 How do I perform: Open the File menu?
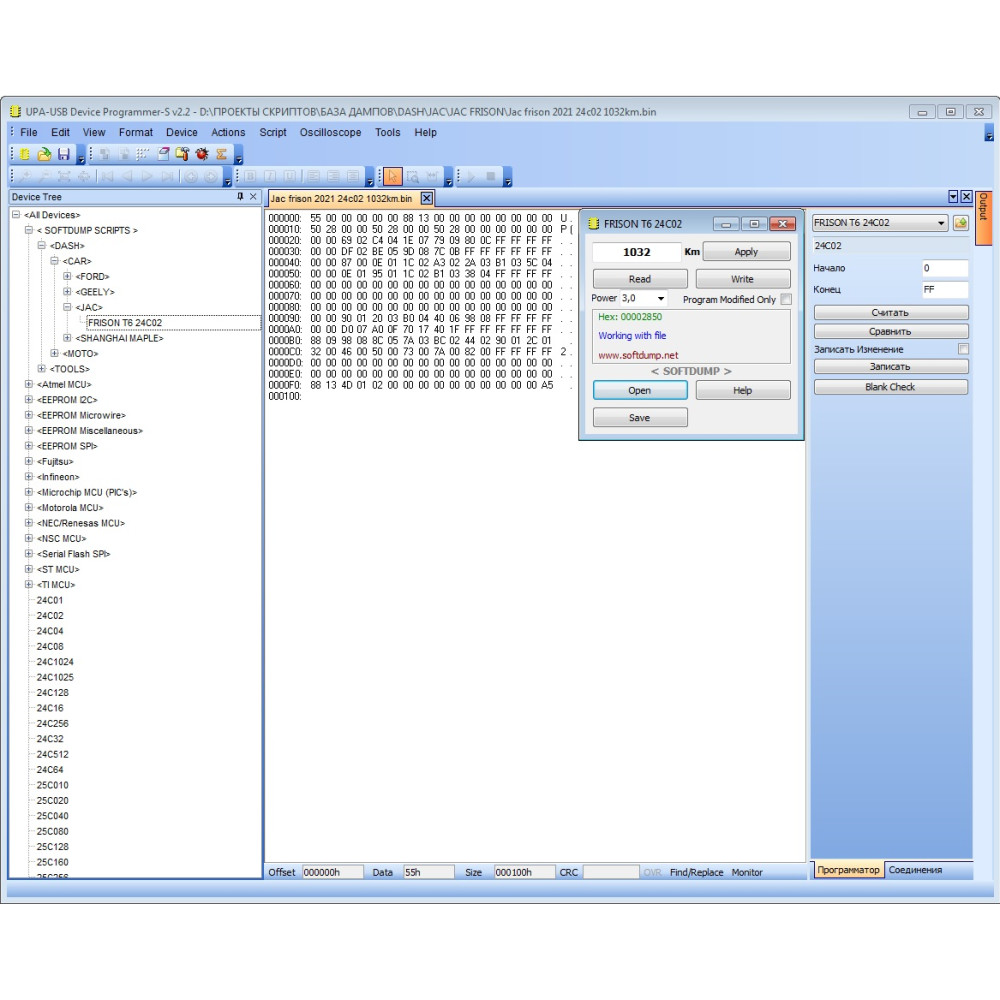29,132
